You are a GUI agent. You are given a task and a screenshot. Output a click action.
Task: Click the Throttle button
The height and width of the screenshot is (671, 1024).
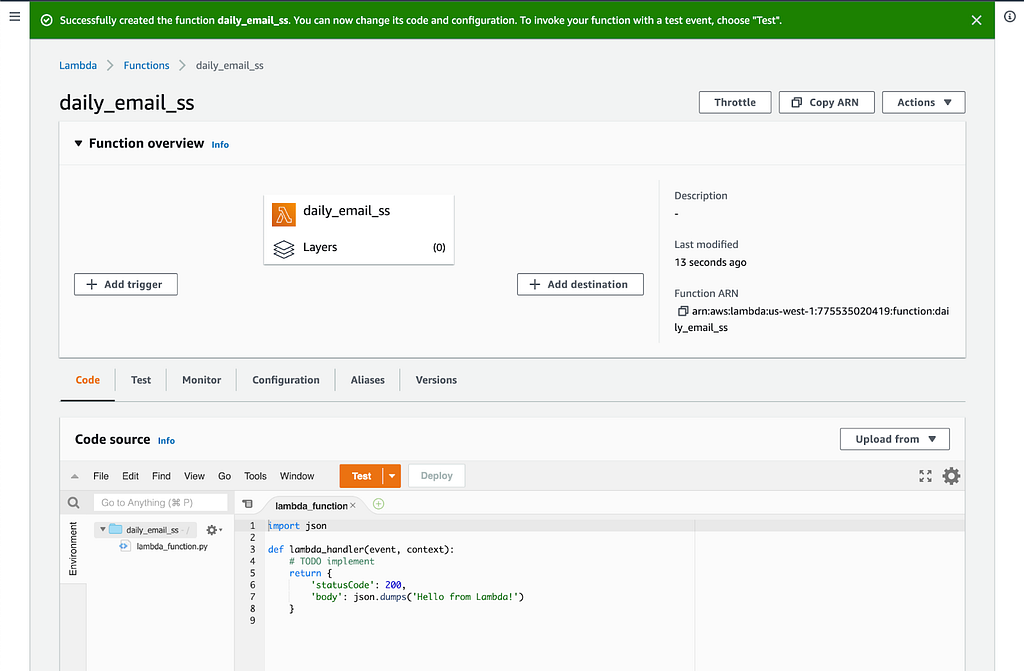(x=735, y=103)
